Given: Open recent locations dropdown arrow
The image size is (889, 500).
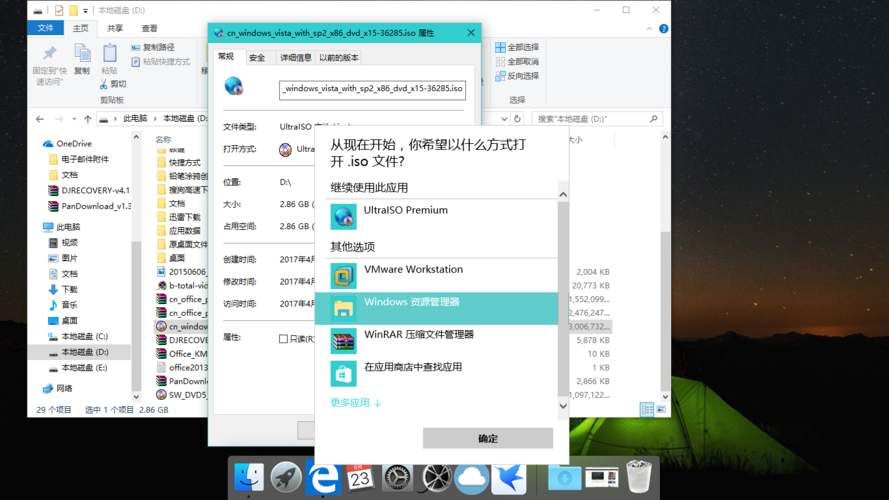Looking at the screenshot, I should pos(74,119).
